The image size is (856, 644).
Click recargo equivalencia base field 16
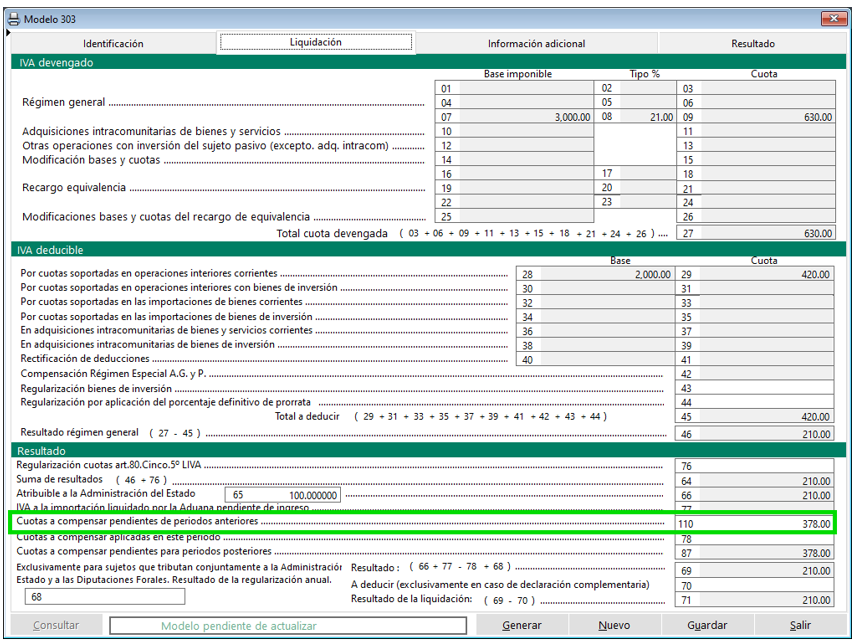point(514,174)
